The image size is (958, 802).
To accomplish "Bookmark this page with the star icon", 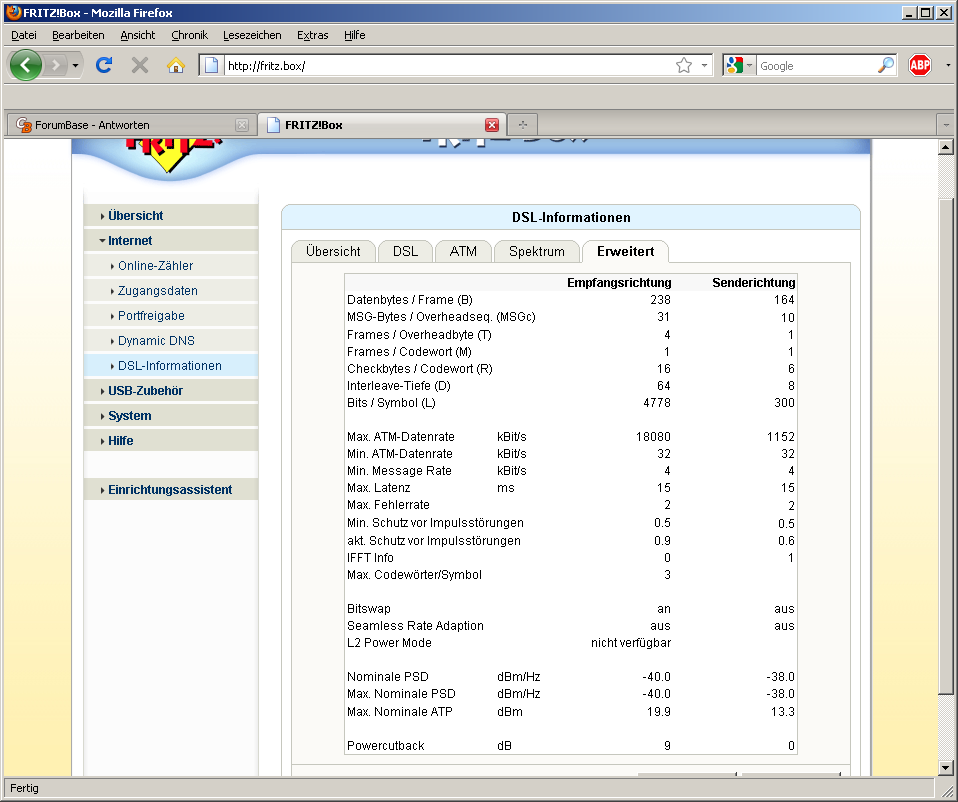I will coord(684,65).
